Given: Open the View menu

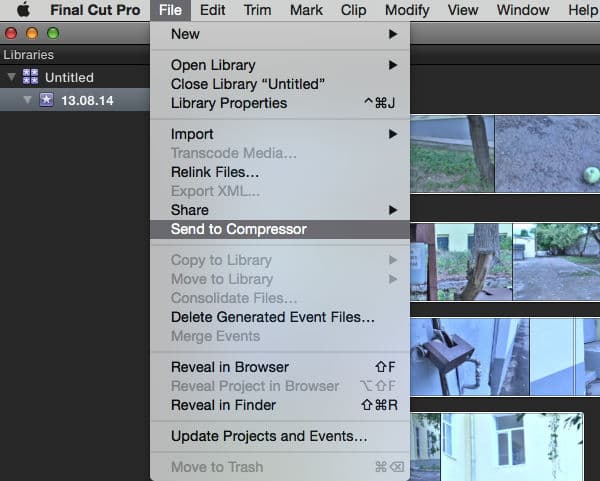Looking at the screenshot, I should (463, 10).
